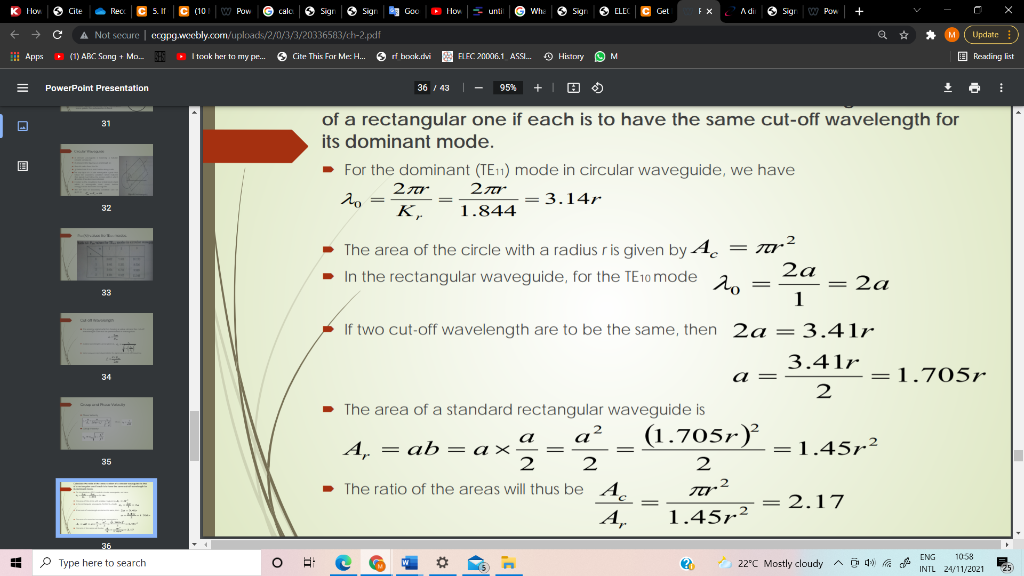This screenshot has height=576, width=1024.
Task: Expand the History bookmarks folder
Action: pyautogui.click(x=570, y=57)
